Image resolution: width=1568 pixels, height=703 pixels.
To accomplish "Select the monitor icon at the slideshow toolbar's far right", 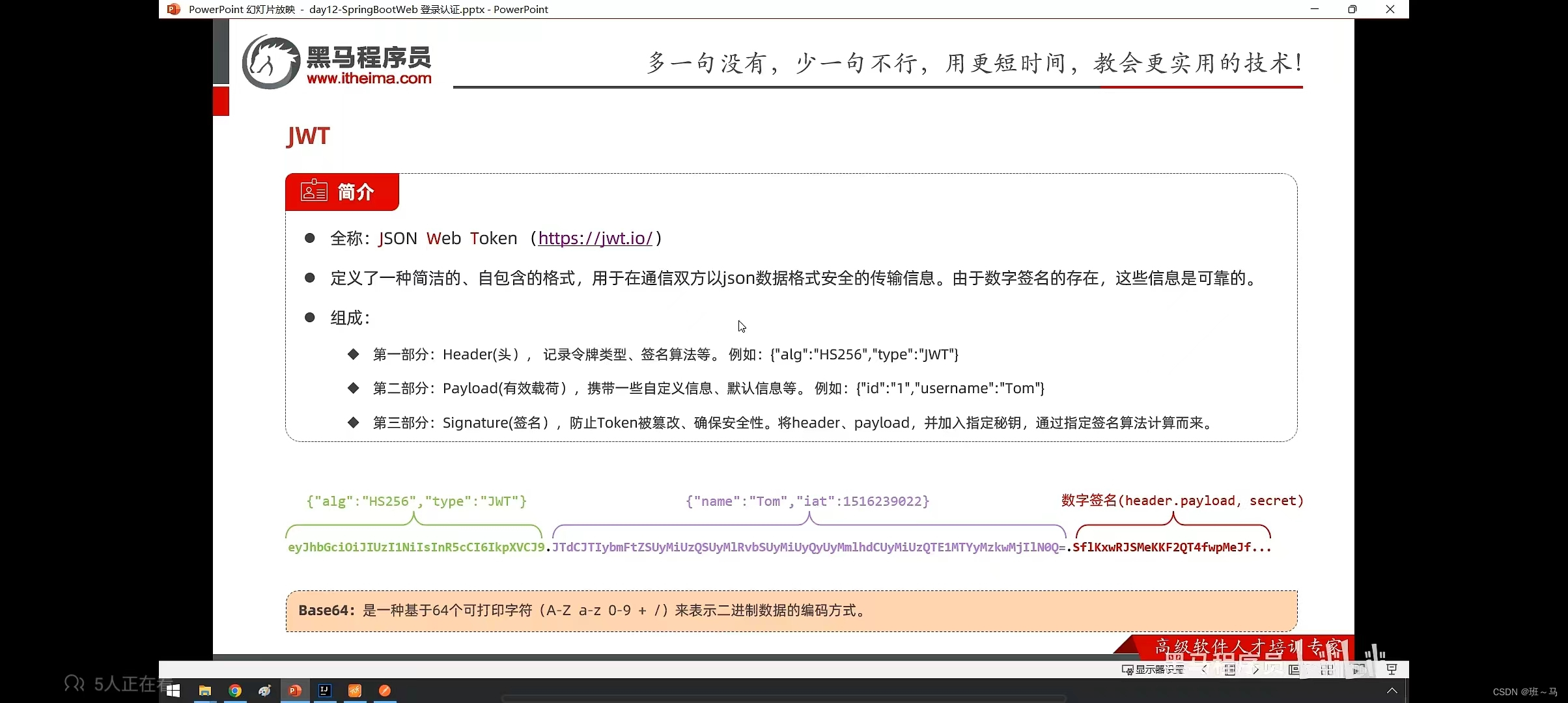I will tap(1392, 669).
